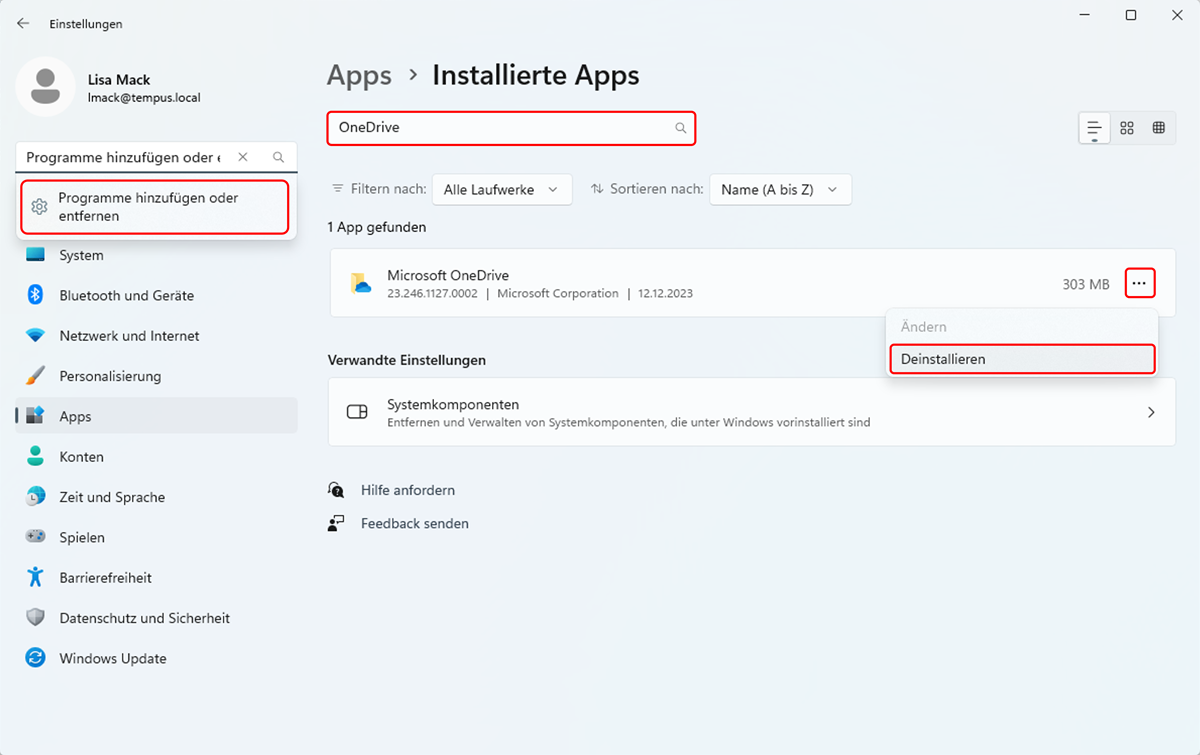Image resolution: width=1200 pixels, height=755 pixels.
Task: Click the Feedback senden person icon
Action: pos(336,523)
